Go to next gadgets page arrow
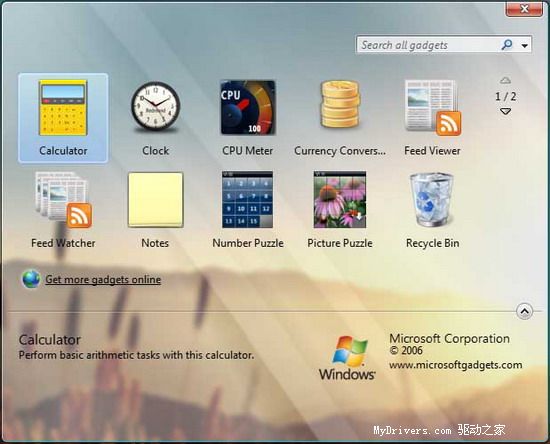 point(505,112)
